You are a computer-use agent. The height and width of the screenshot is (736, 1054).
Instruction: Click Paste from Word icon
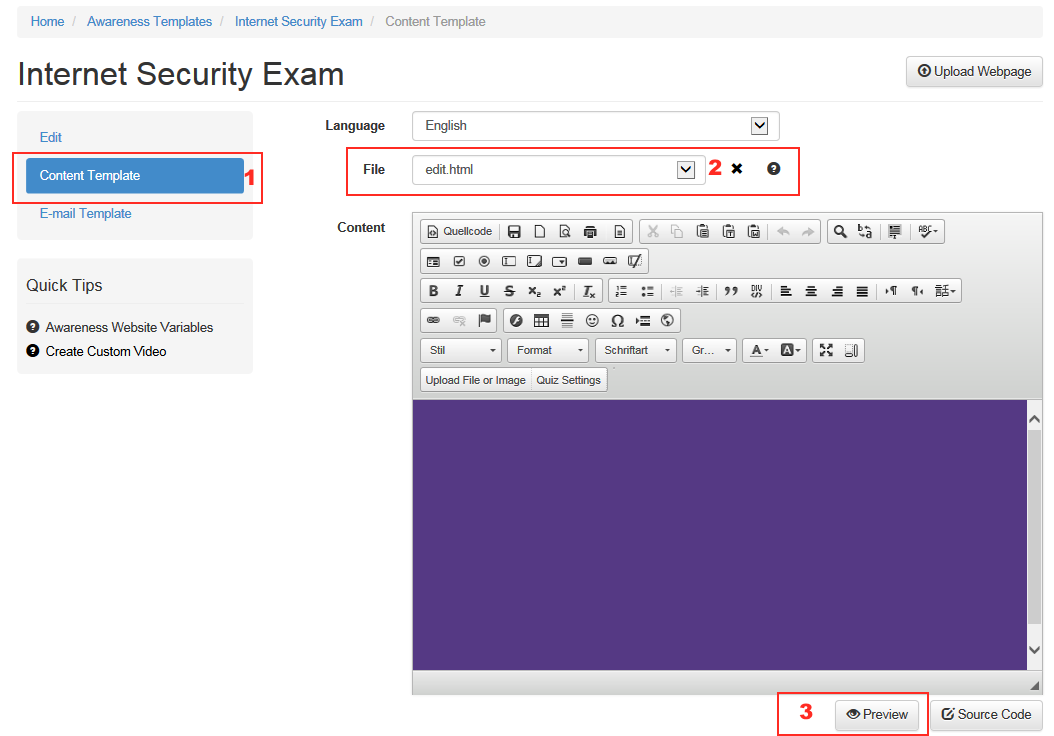click(x=754, y=231)
